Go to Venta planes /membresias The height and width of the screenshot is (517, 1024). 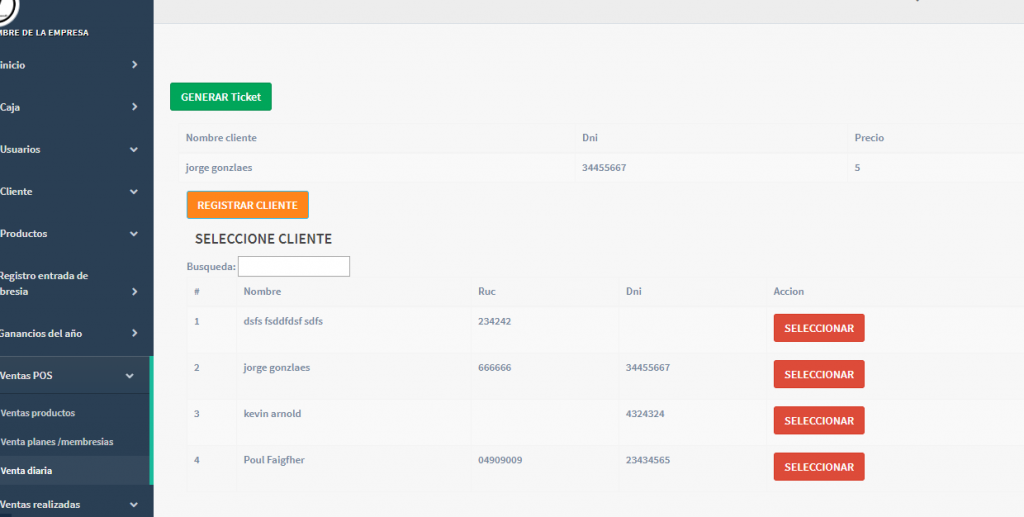(57, 441)
